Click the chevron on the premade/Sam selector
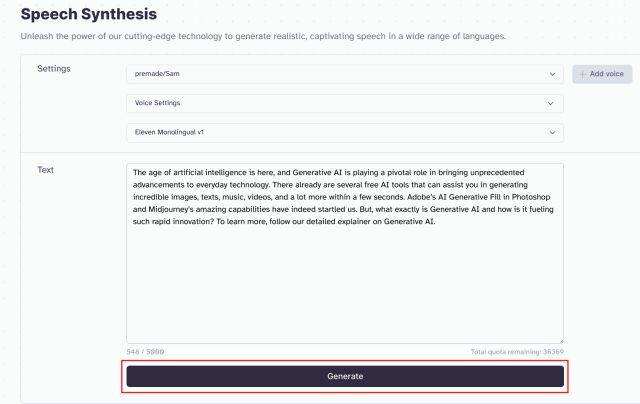640x404 pixels. click(551, 74)
